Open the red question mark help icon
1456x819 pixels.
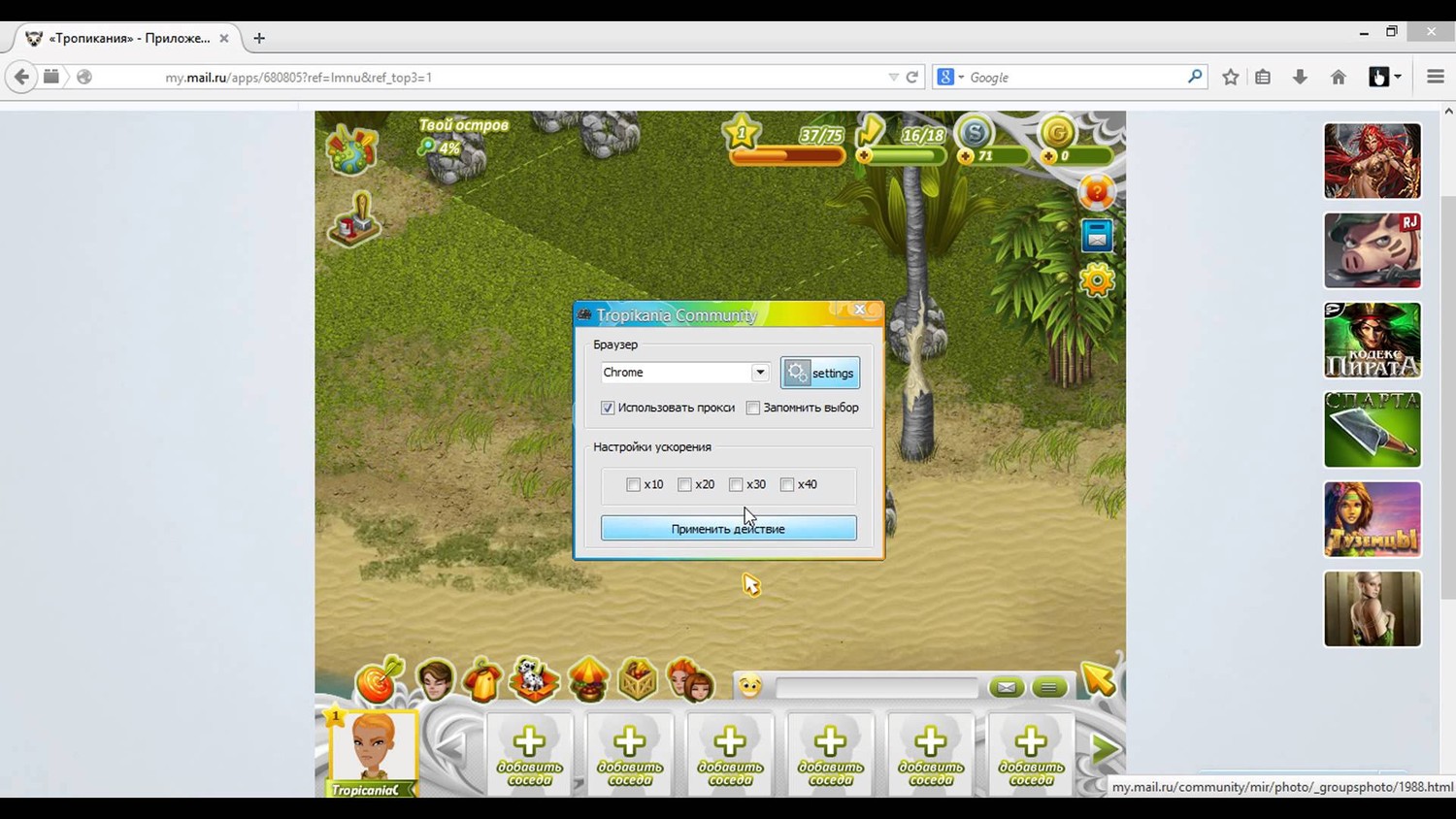(x=1096, y=193)
